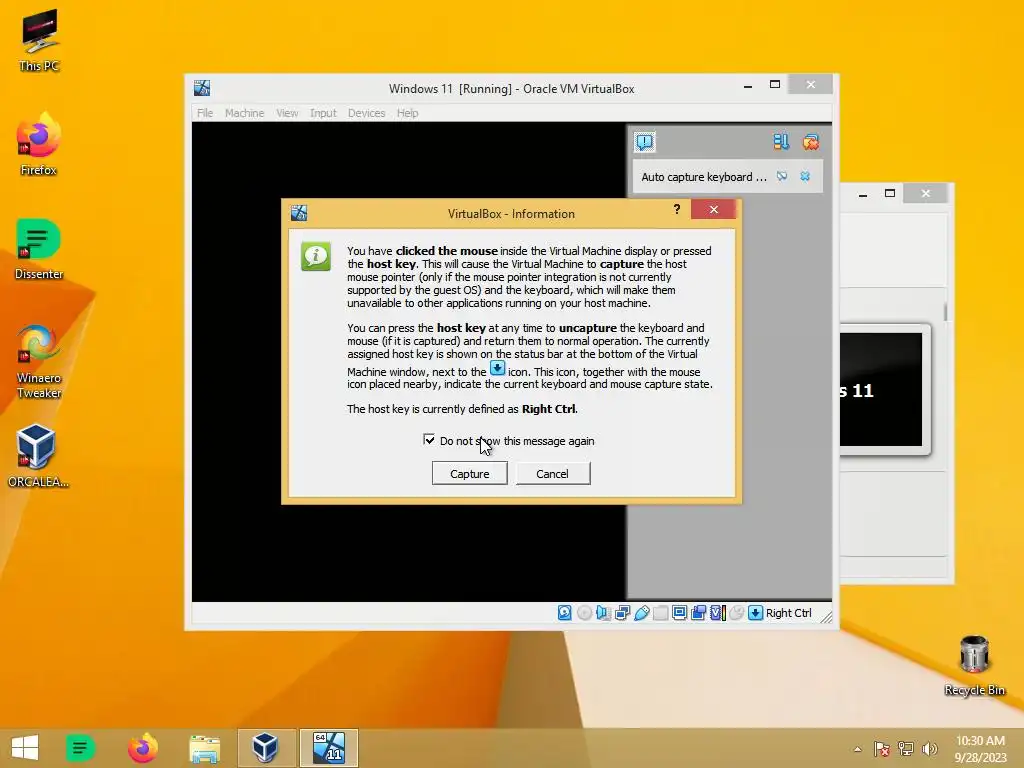Open the File menu
The width and height of the screenshot is (1024, 768).
(205, 113)
